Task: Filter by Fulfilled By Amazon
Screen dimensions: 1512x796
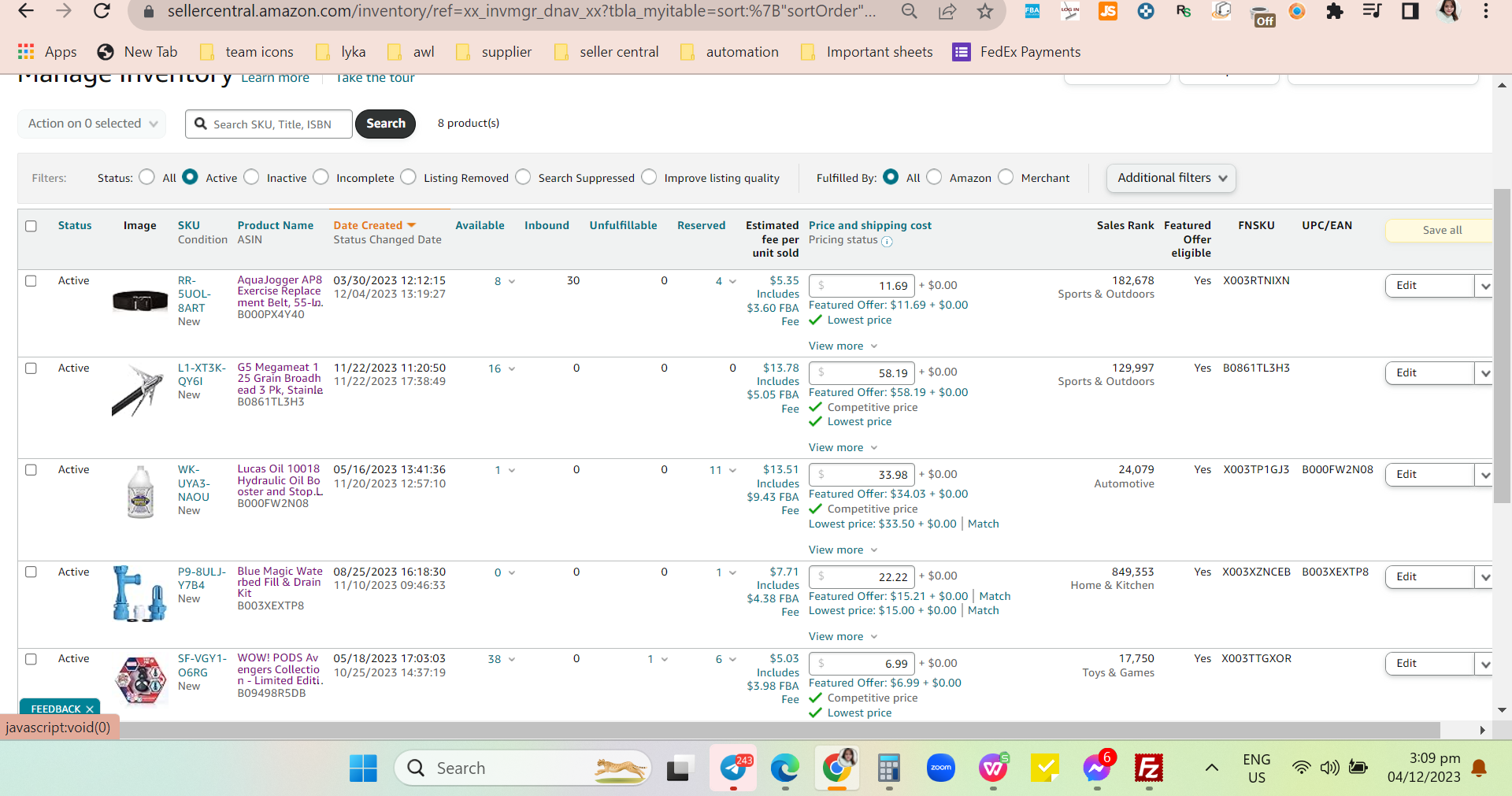Action: pos(934,177)
